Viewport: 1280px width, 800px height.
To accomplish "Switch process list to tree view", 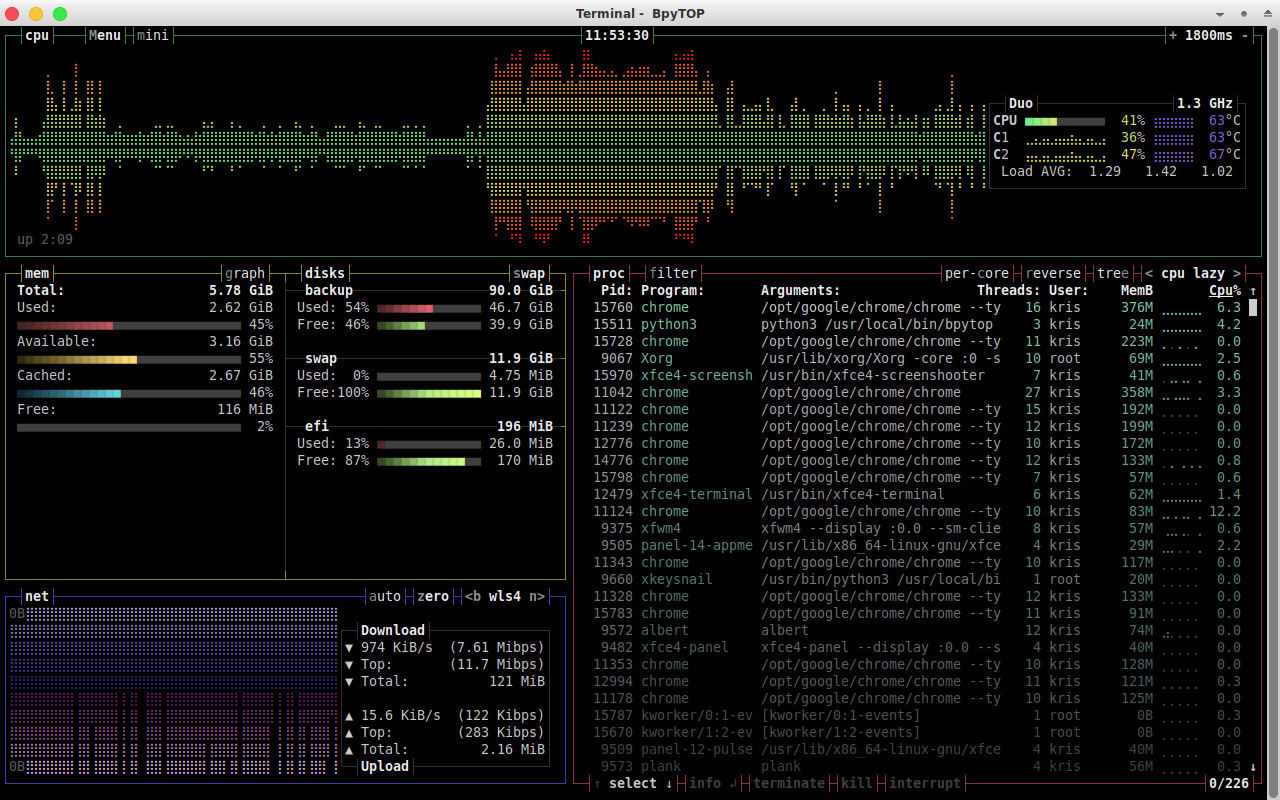I will point(1112,272).
